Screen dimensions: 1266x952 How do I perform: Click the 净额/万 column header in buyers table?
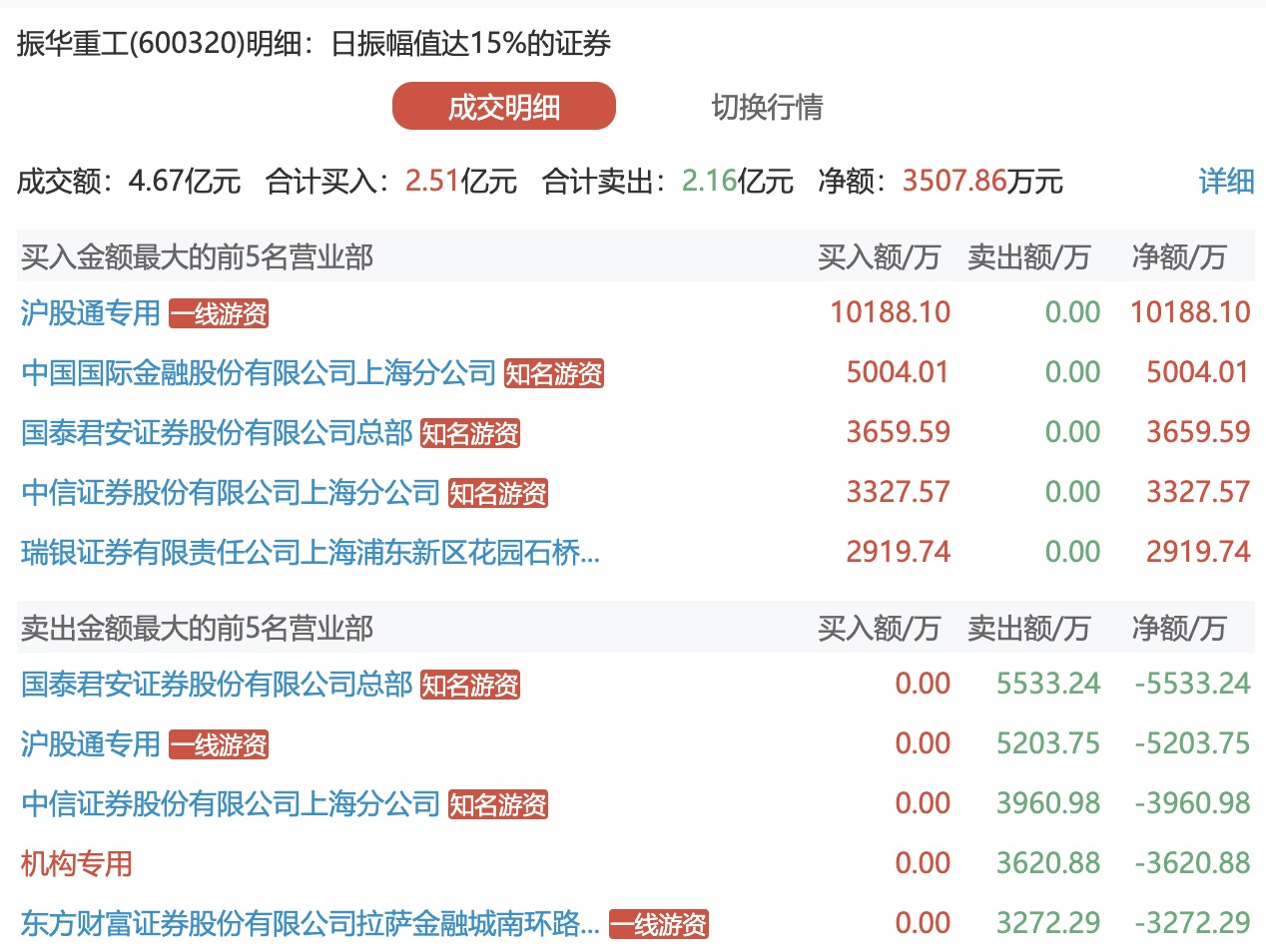point(1179,257)
